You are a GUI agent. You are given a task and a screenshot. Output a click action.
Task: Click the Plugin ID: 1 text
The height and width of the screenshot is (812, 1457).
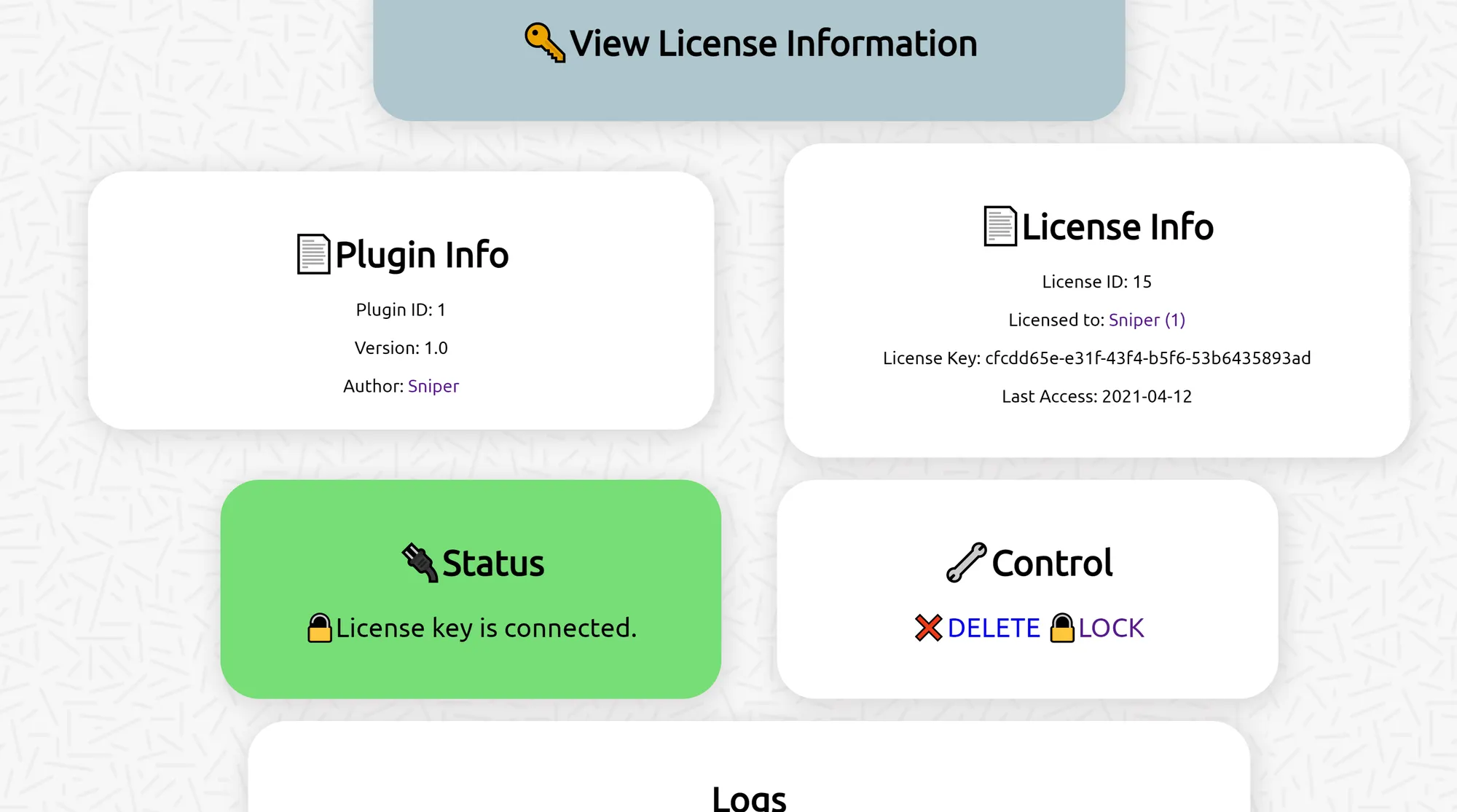coord(401,310)
